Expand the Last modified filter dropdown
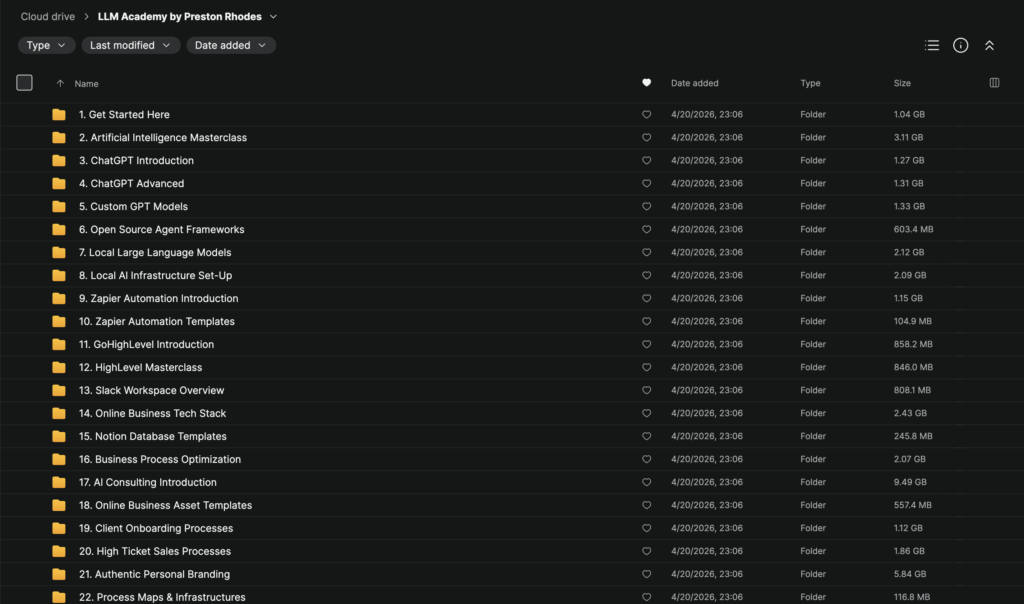 pos(128,45)
